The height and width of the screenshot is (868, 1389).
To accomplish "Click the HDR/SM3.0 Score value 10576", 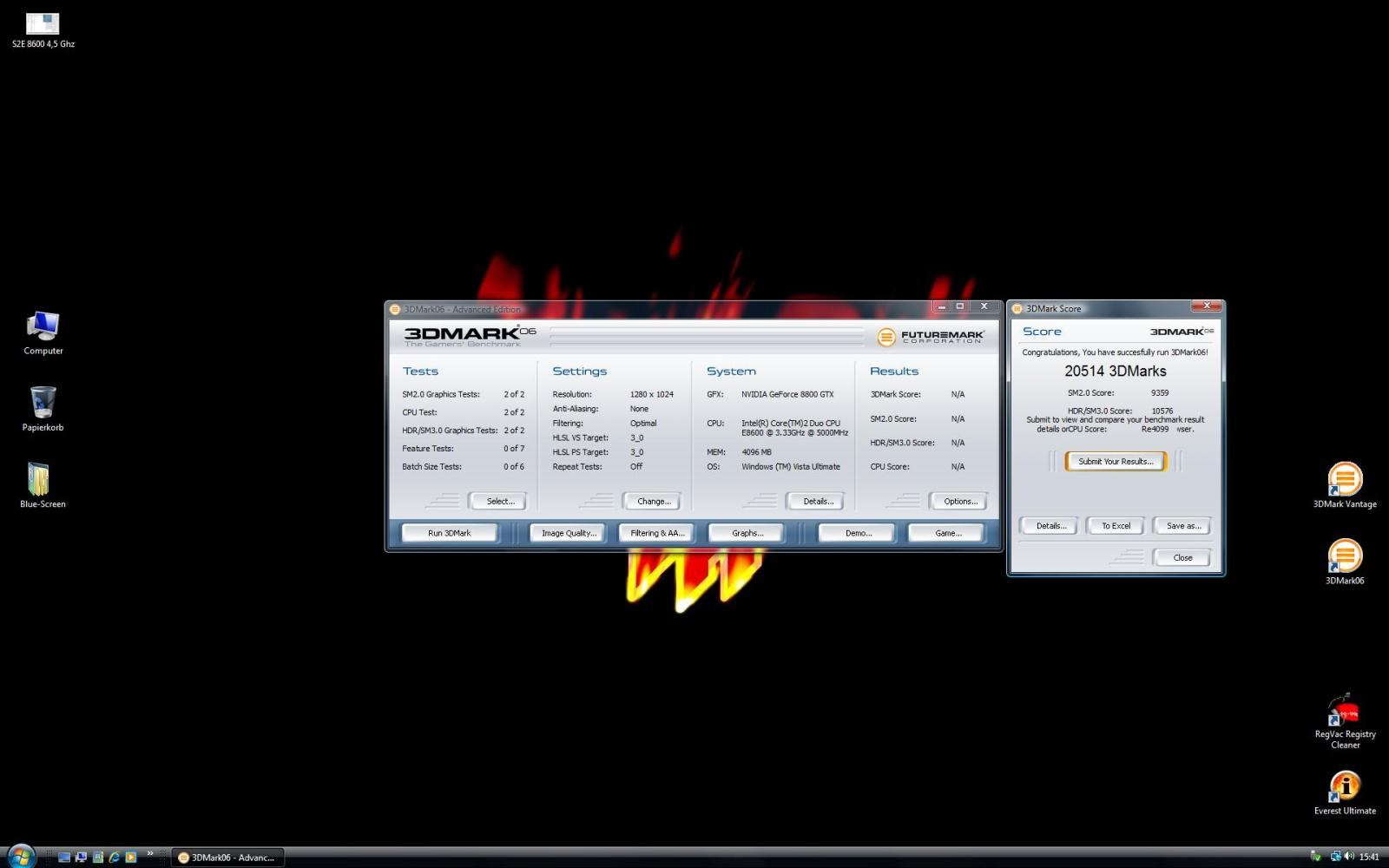I will click(1162, 411).
